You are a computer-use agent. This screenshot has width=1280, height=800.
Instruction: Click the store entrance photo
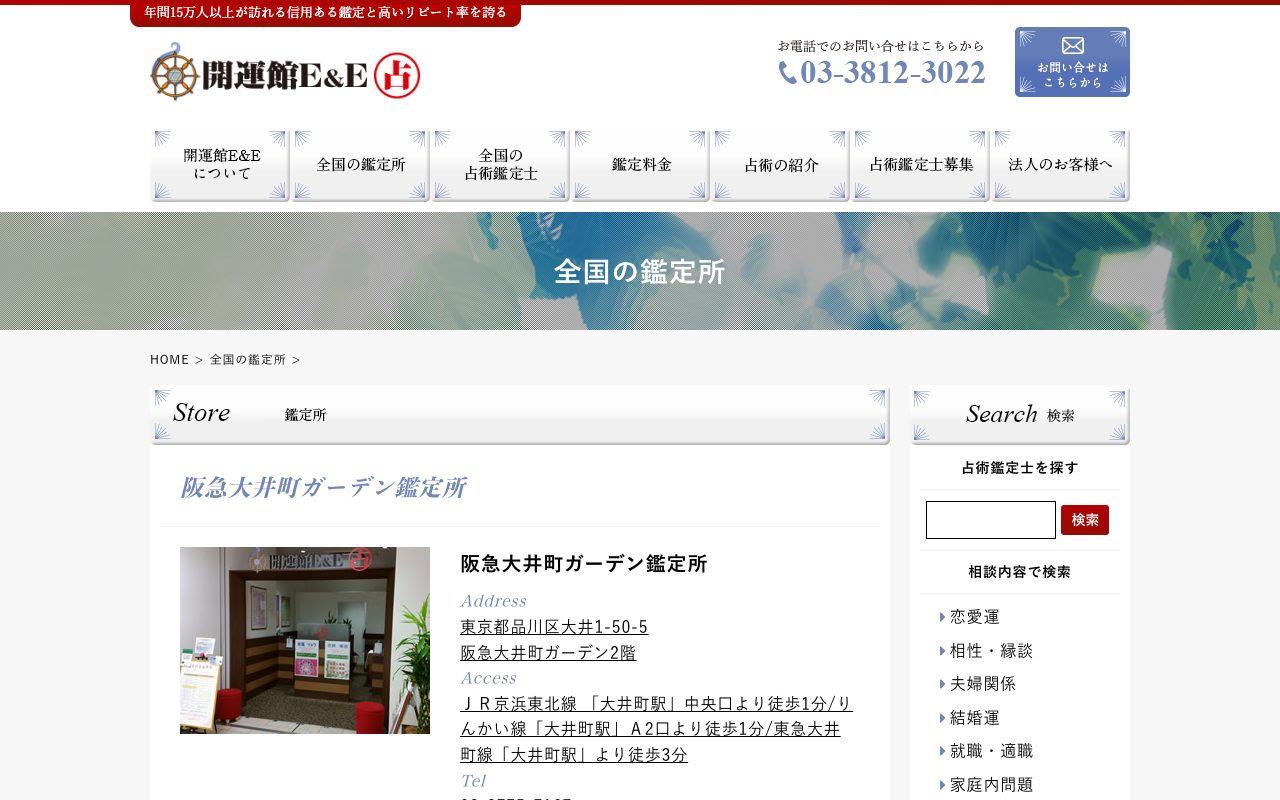click(305, 640)
